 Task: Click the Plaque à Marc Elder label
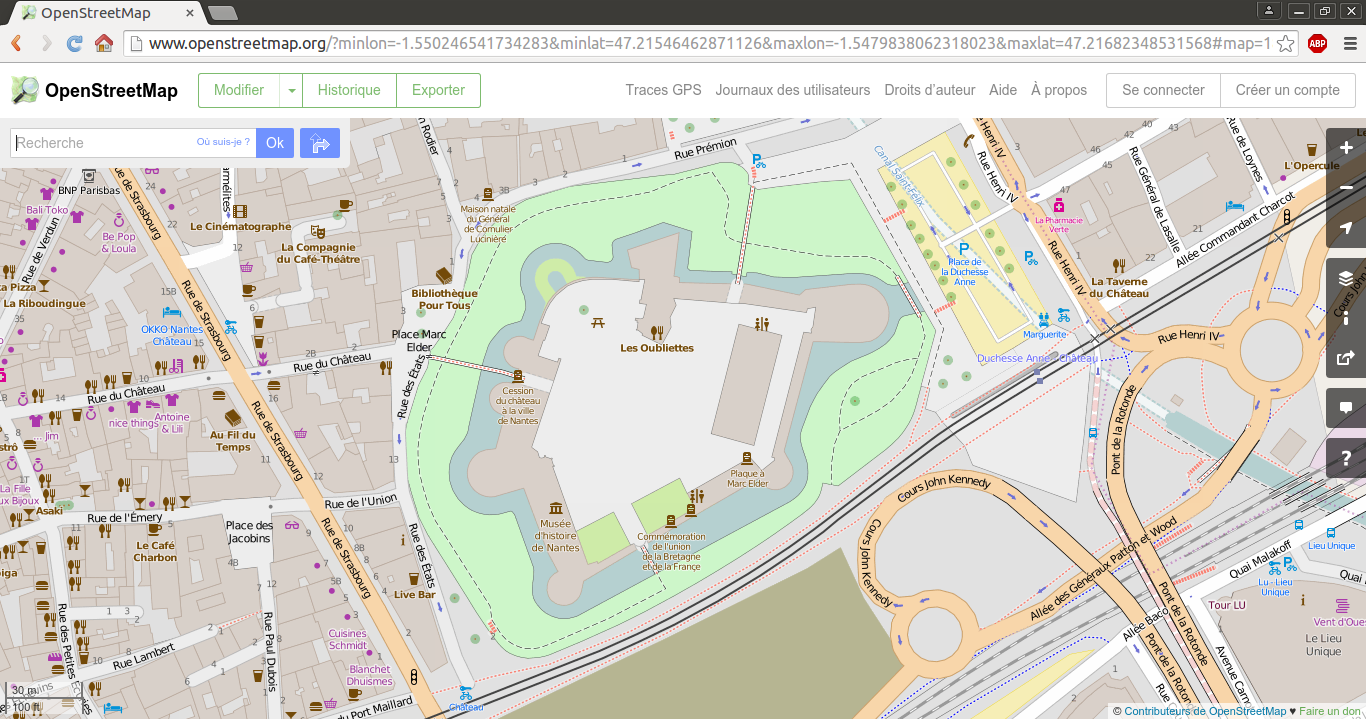[747, 478]
